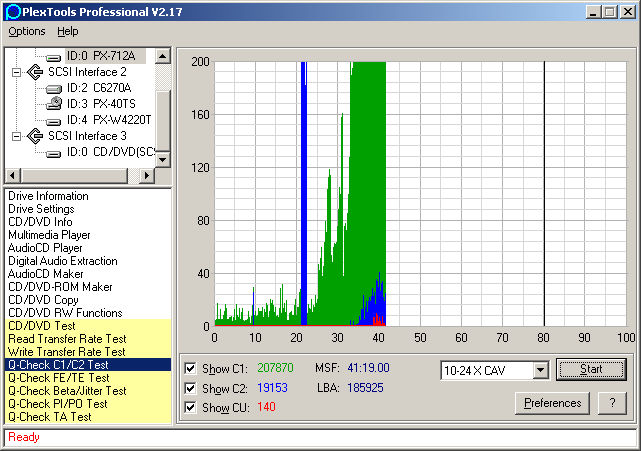Click the device tree scroll left arrow
The height and width of the screenshot is (451, 641).
tap(12, 176)
